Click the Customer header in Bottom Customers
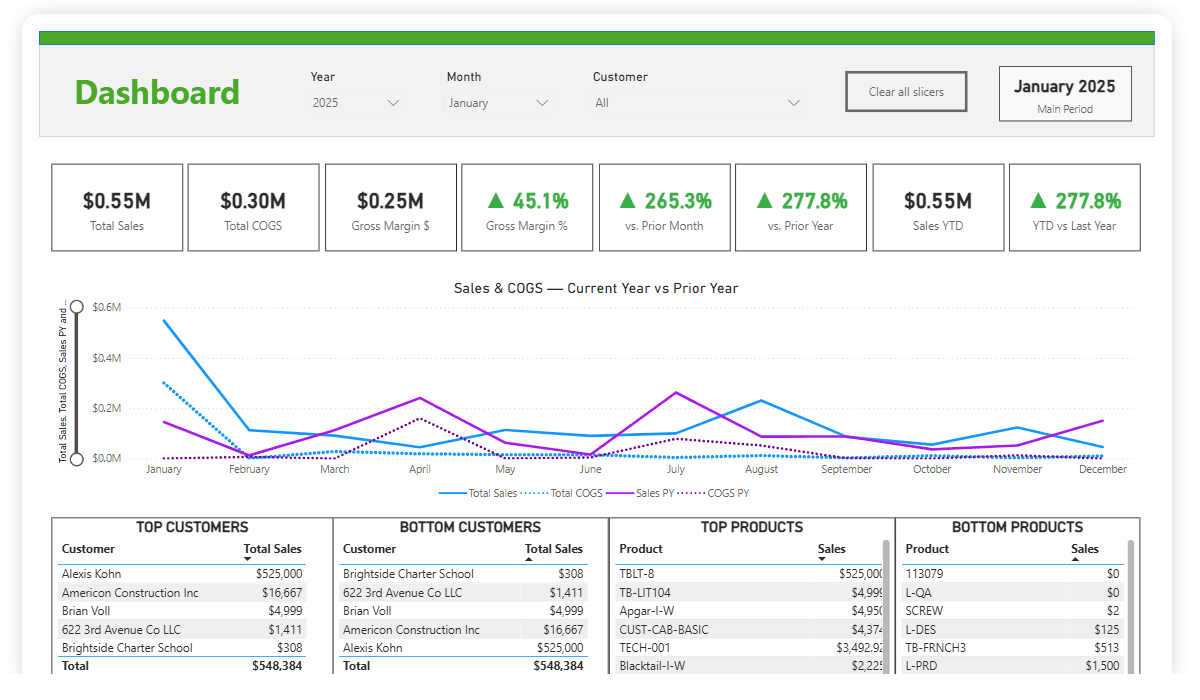 click(x=369, y=549)
